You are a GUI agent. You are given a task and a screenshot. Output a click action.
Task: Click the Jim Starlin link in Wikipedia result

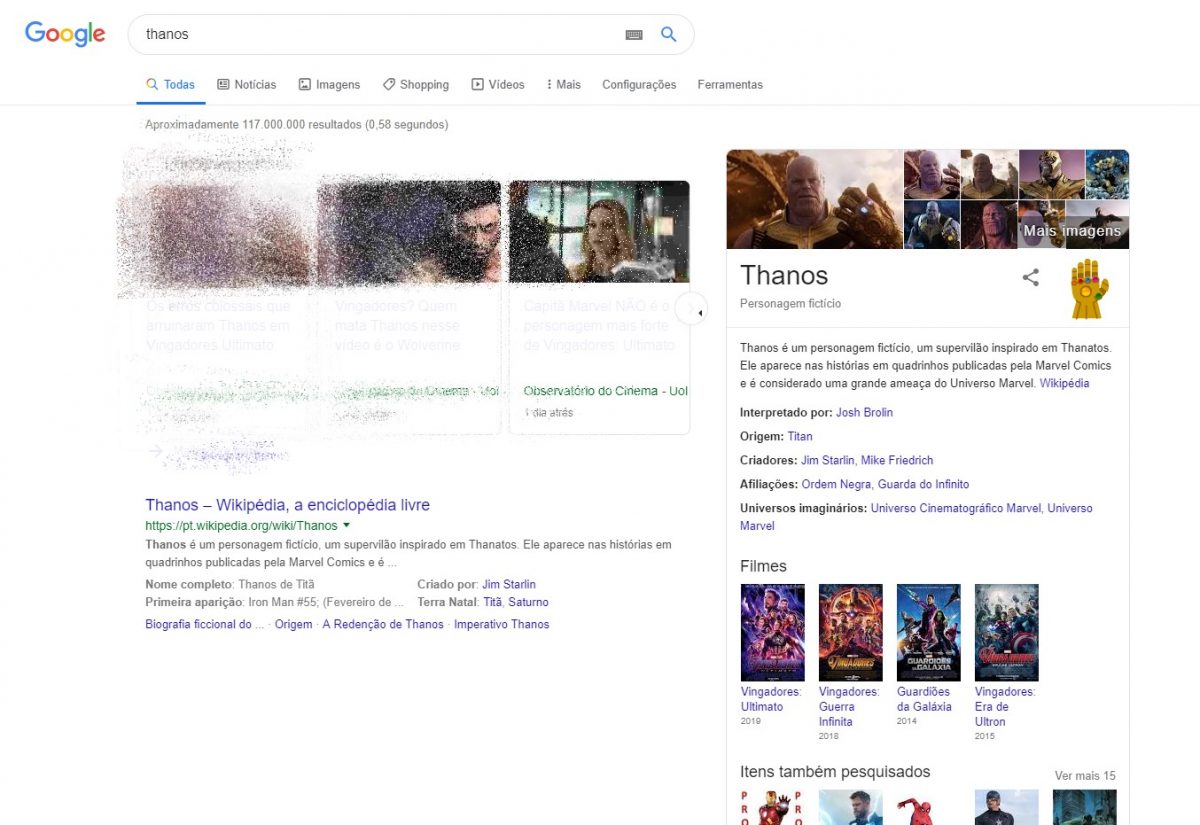pyautogui.click(x=509, y=584)
